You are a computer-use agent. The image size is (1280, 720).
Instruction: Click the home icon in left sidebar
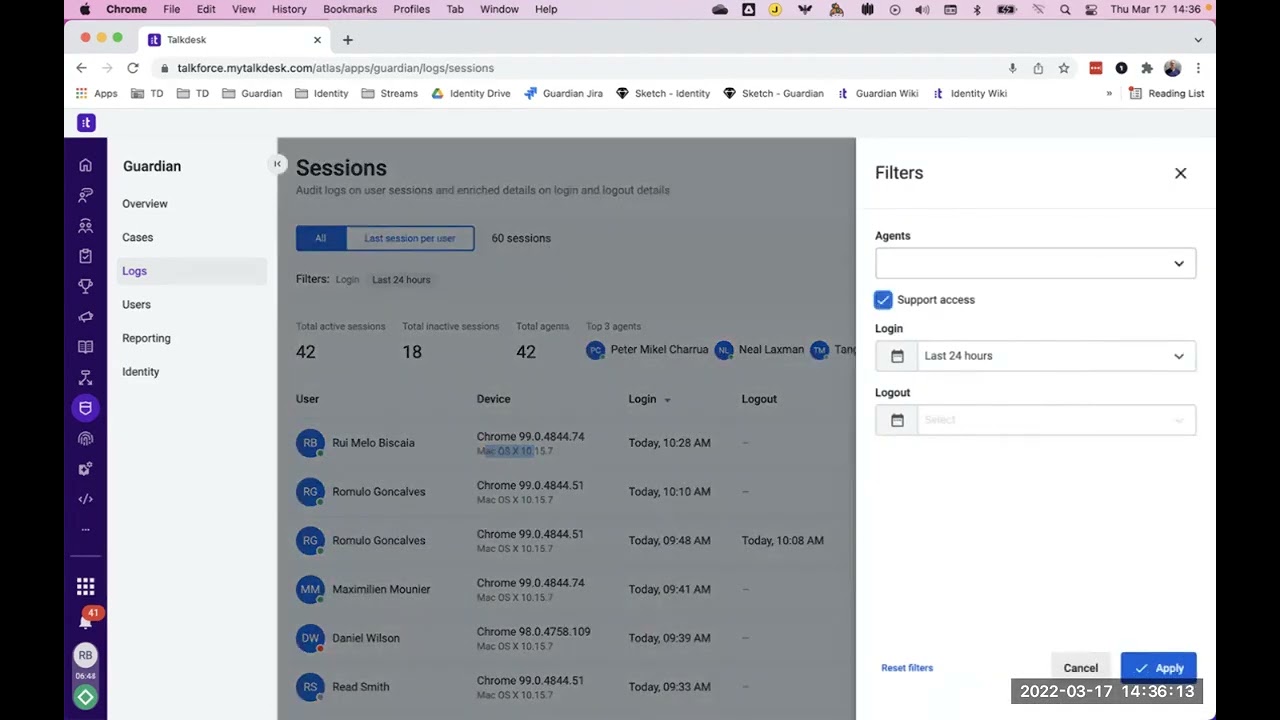tap(85, 165)
